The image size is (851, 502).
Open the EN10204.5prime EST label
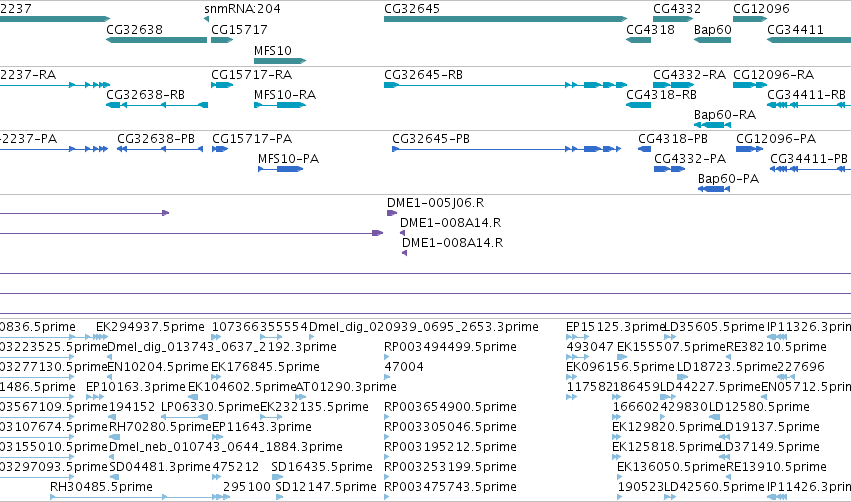158,366
